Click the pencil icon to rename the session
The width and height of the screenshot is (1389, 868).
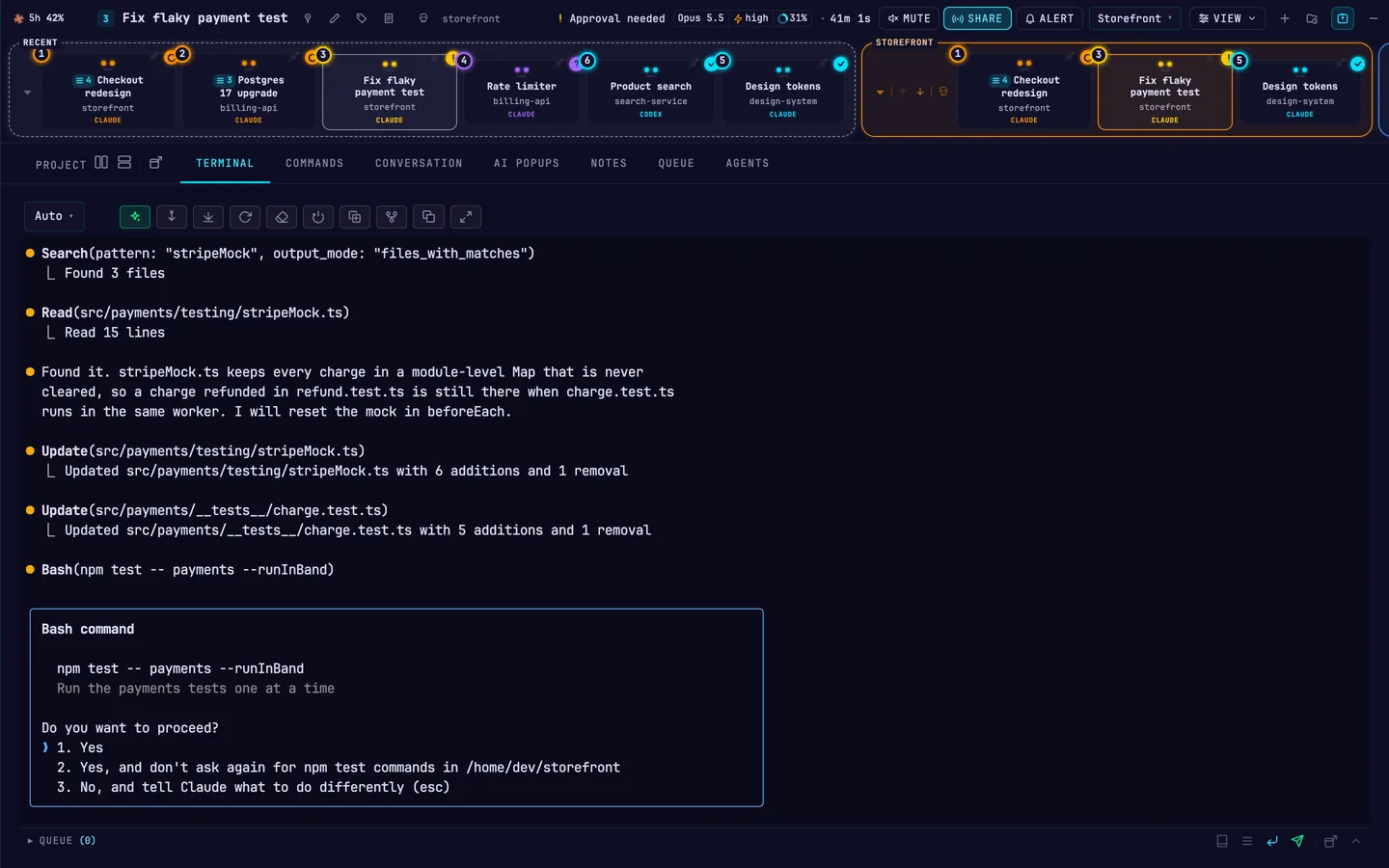[335, 18]
